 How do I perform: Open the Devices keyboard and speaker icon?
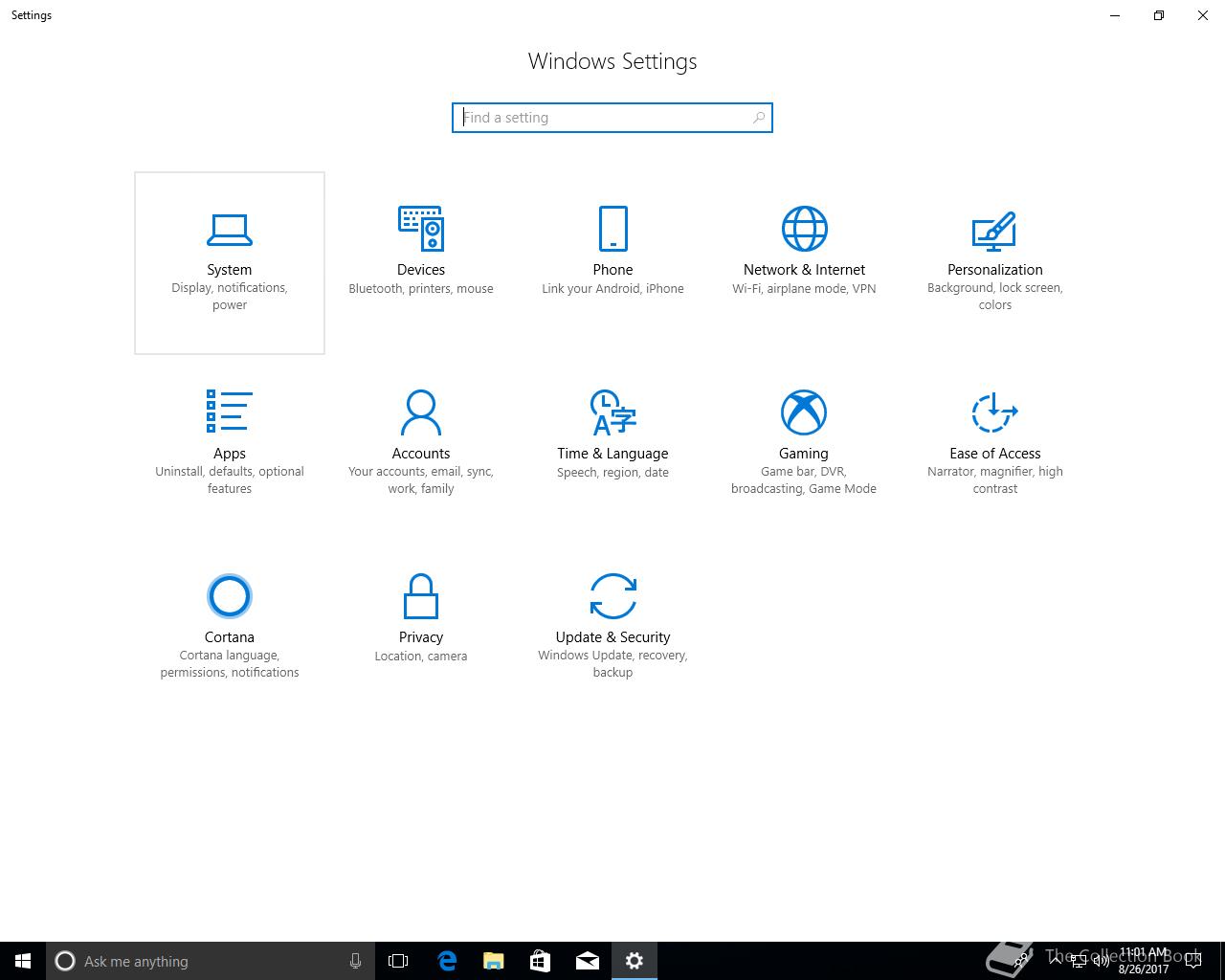coord(421,229)
